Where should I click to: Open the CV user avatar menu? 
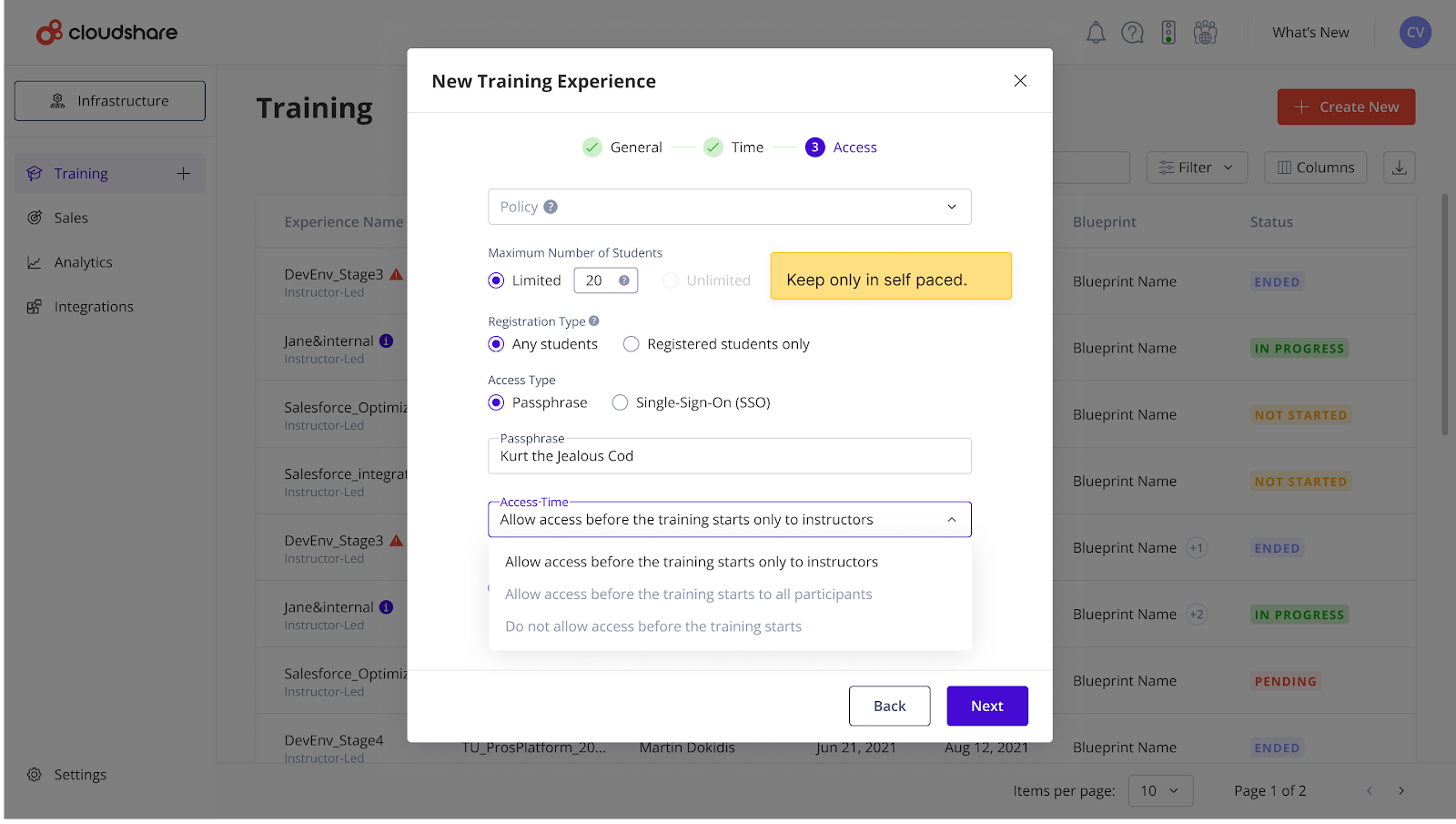coord(1415,32)
